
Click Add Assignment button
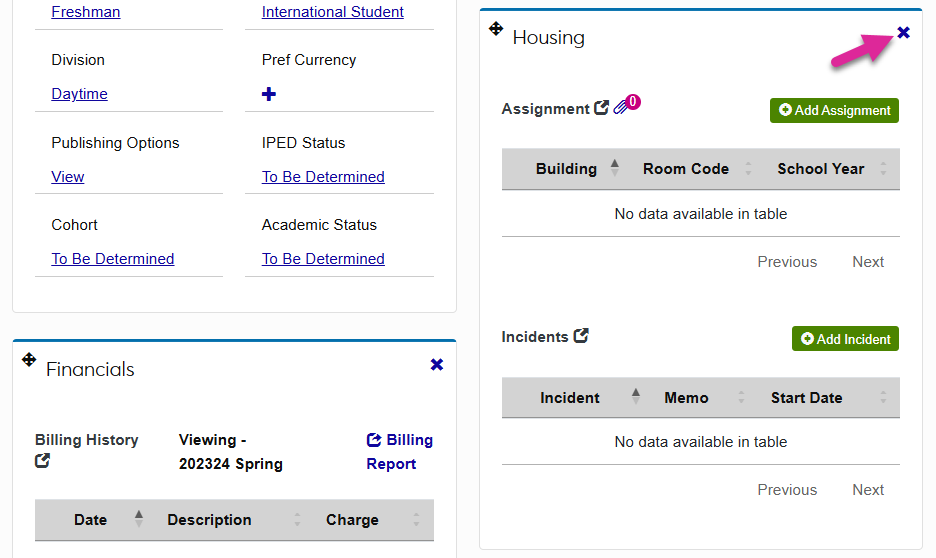pyautogui.click(x=834, y=110)
